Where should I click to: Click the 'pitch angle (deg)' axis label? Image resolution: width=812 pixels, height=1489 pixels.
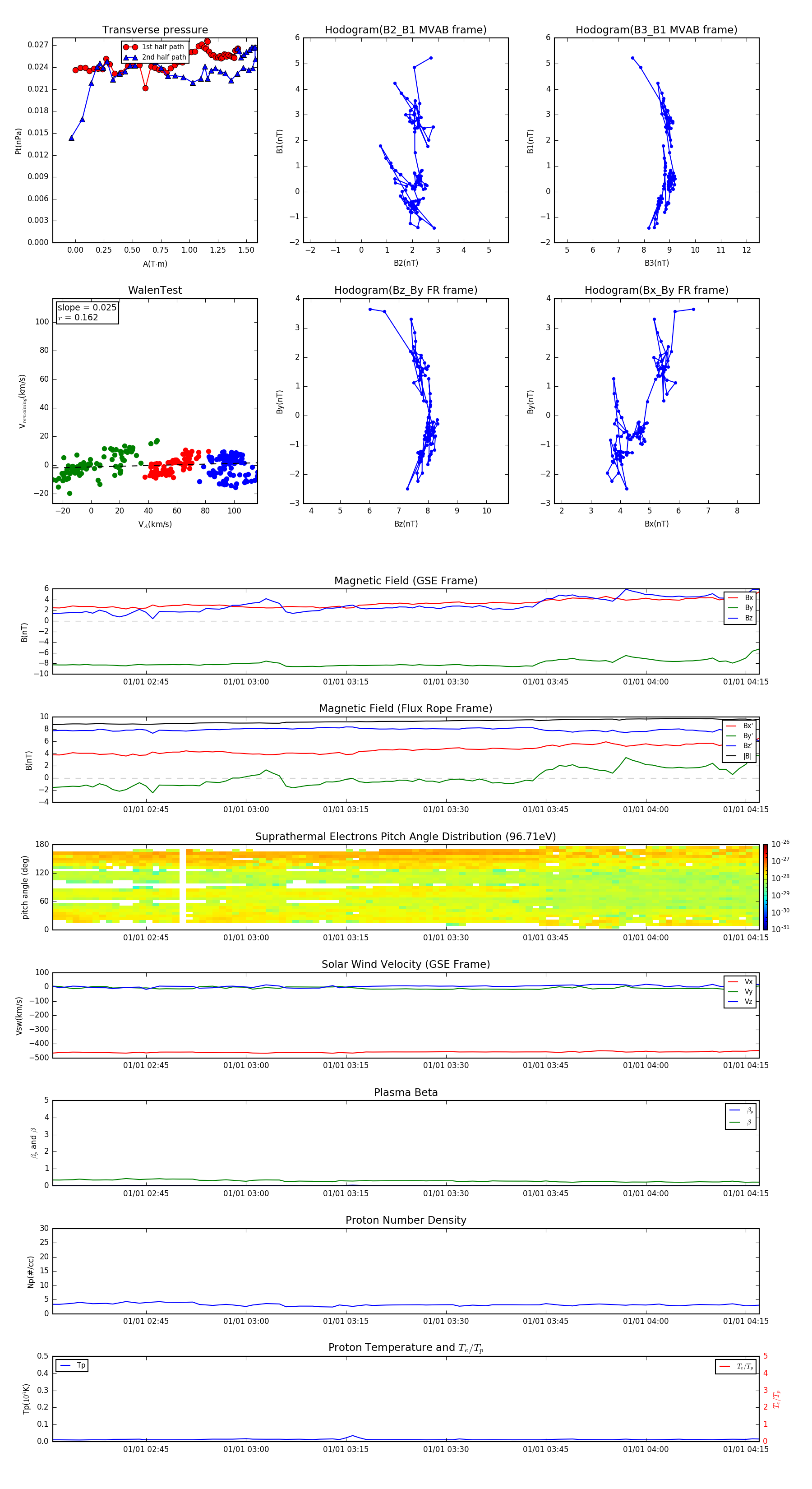[25, 887]
